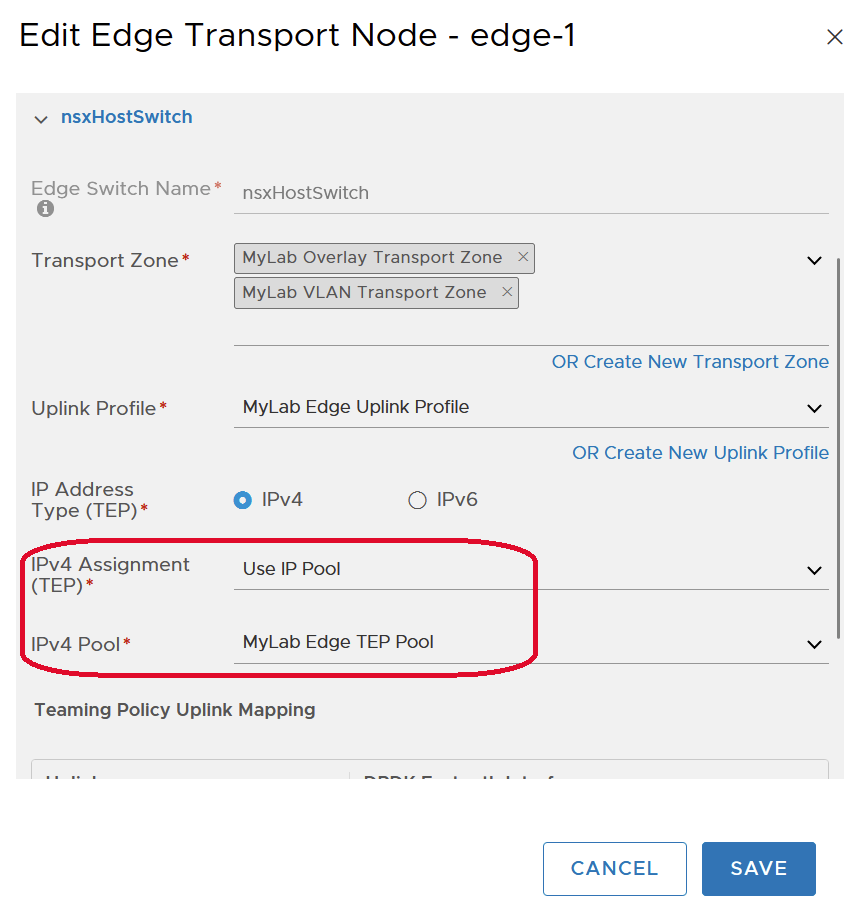Close the Edit Edge Transport Node dialog
Image resolution: width=864 pixels, height=917 pixels.
(835, 38)
